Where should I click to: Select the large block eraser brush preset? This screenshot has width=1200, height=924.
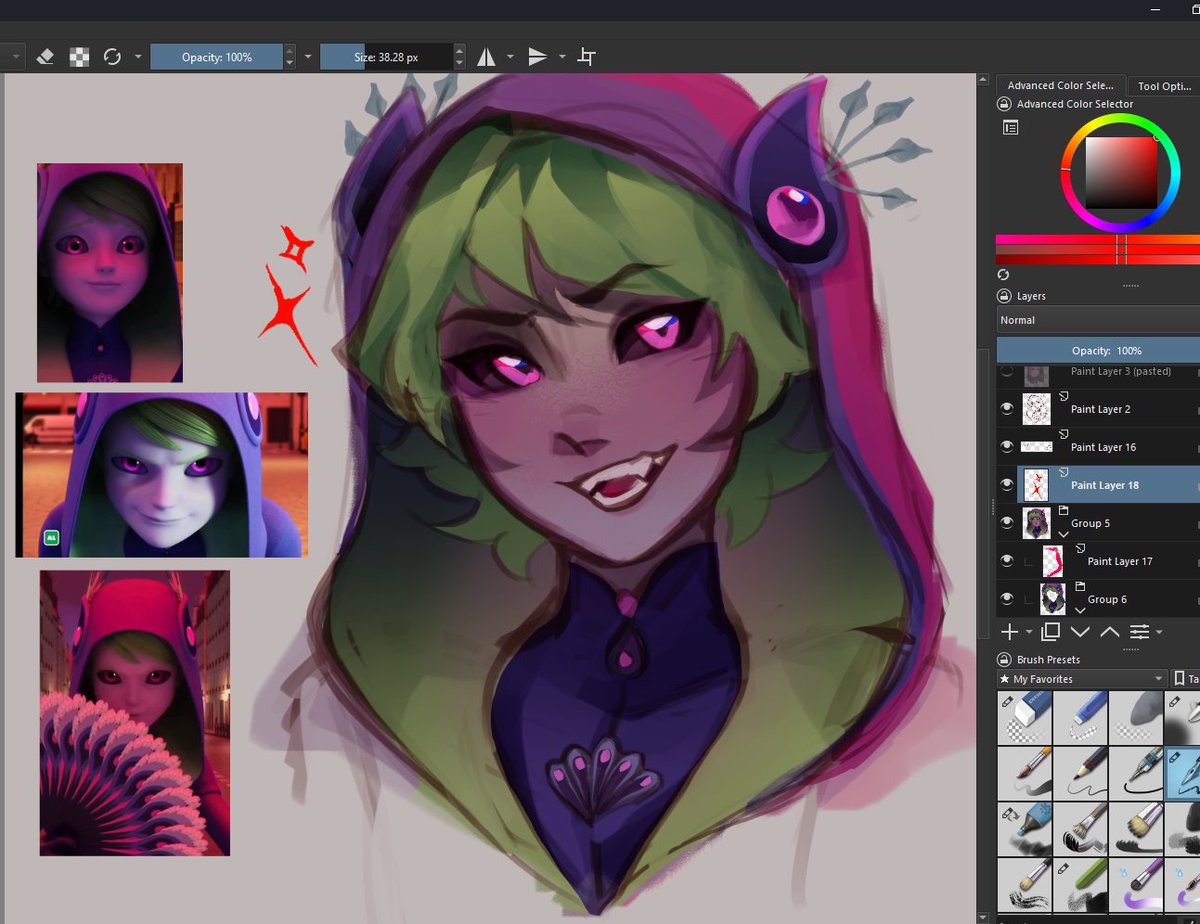[1023, 717]
